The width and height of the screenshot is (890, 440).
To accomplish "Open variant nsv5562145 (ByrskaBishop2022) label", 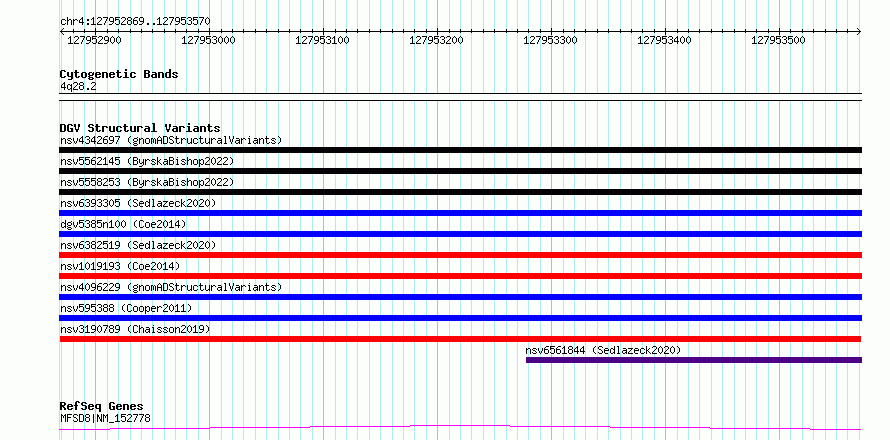I will [x=147, y=161].
